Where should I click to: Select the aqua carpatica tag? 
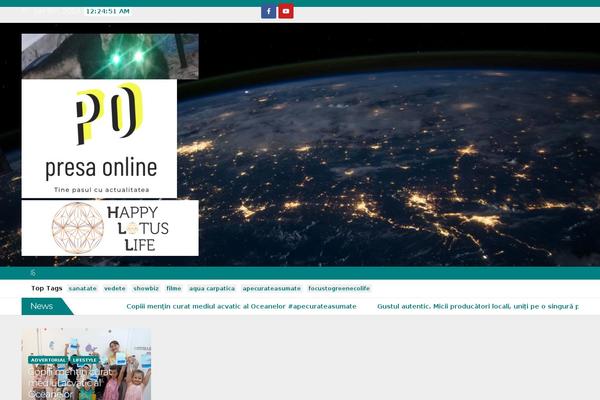coord(212,288)
